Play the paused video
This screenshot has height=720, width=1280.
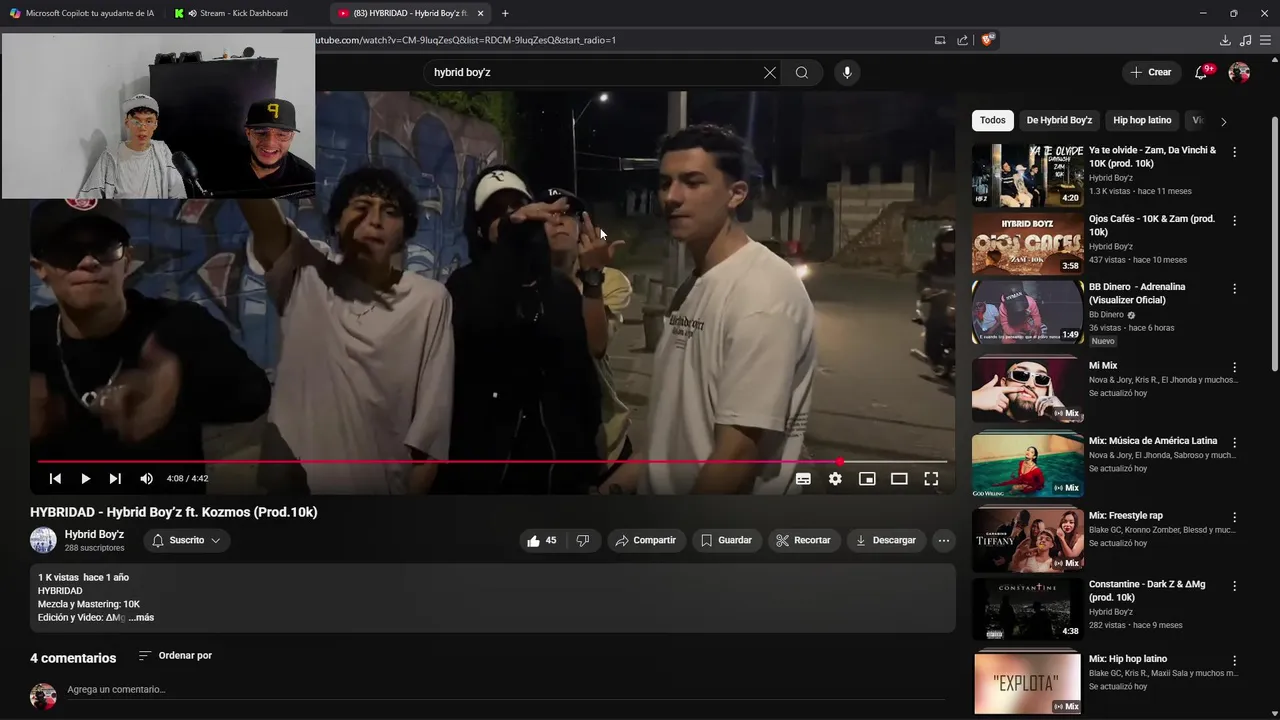click(85, 479)
